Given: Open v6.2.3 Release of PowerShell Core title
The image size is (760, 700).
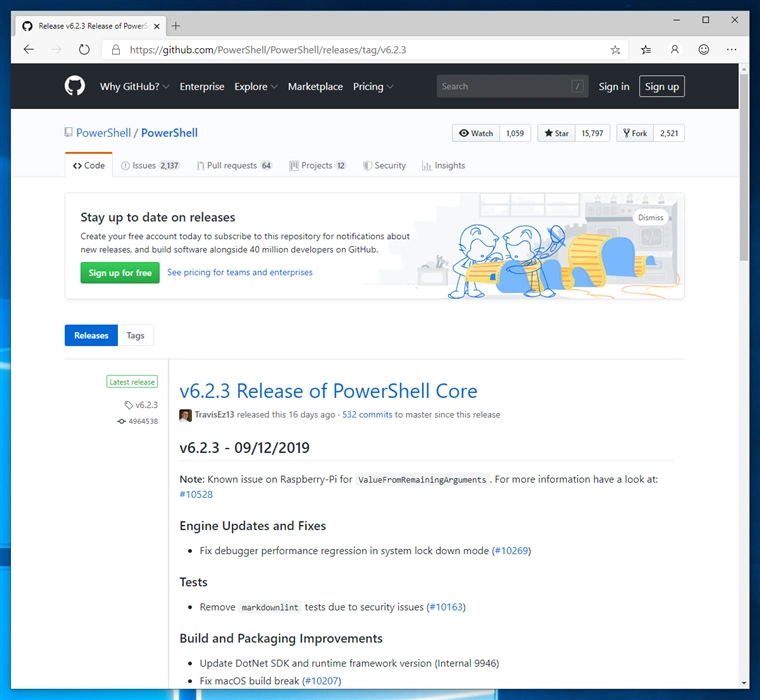Looking at the screenshot, I should click(328, 391).
